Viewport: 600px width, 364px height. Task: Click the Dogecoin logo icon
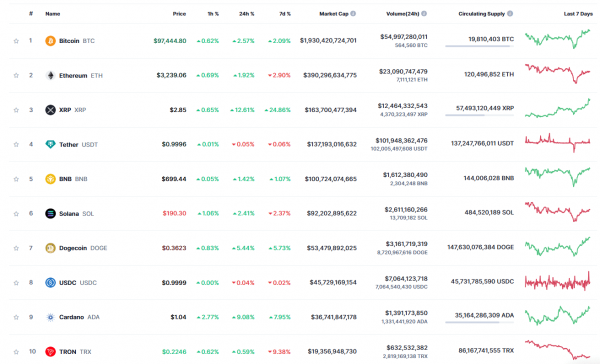[x=51, y=248]
